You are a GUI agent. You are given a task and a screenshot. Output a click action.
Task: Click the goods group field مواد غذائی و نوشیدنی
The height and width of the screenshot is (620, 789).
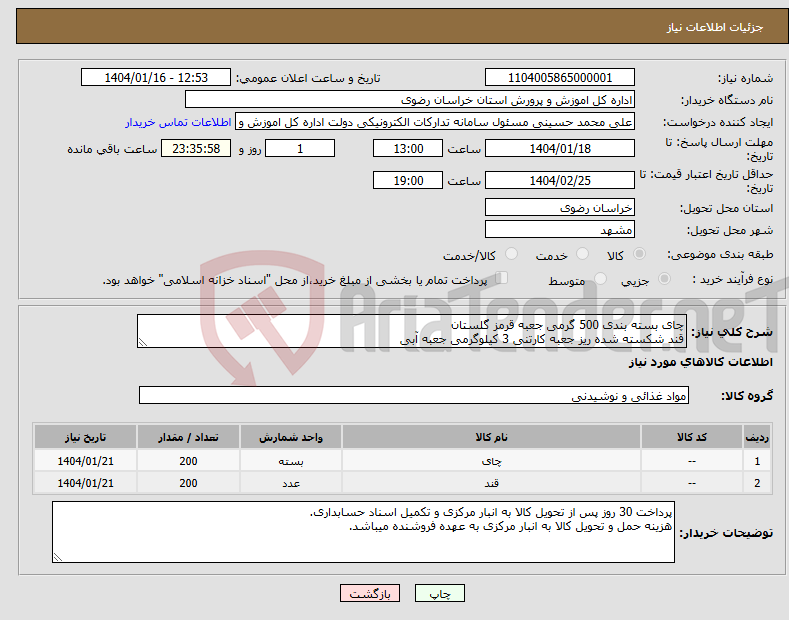pyautogui.click(x=414, y=396)
